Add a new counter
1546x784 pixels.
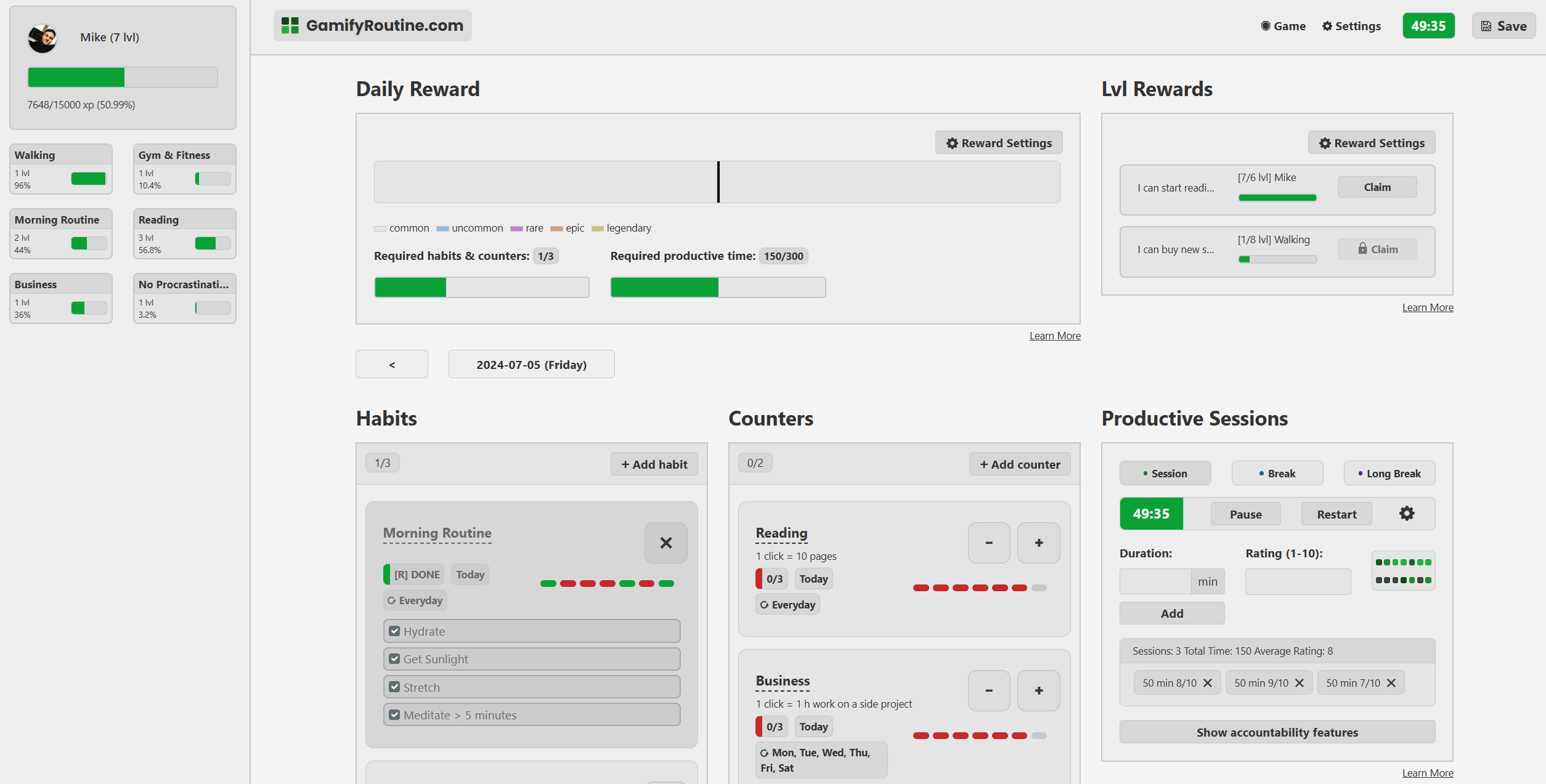1020,464
